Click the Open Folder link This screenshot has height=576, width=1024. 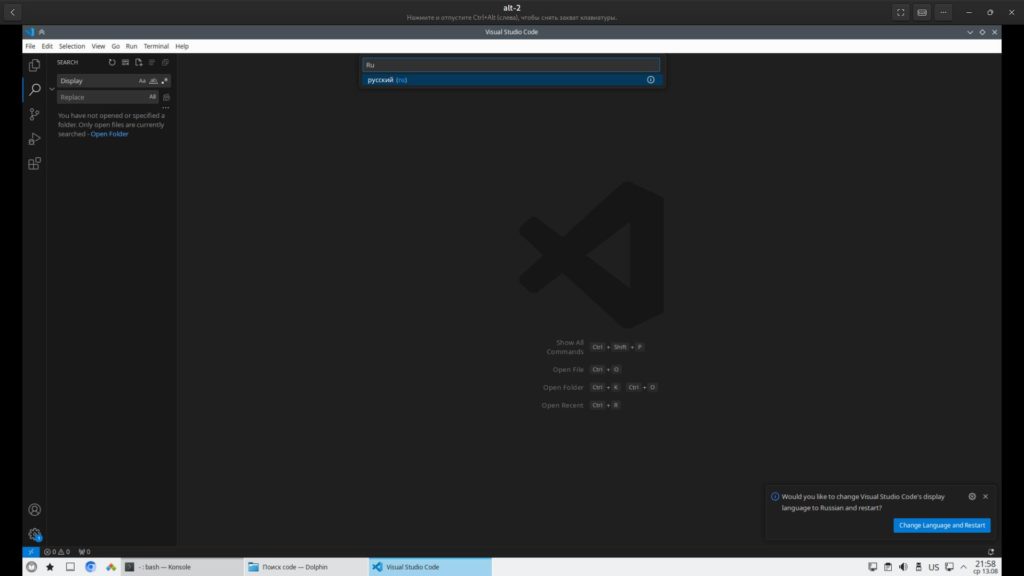[x=110, y=134]
